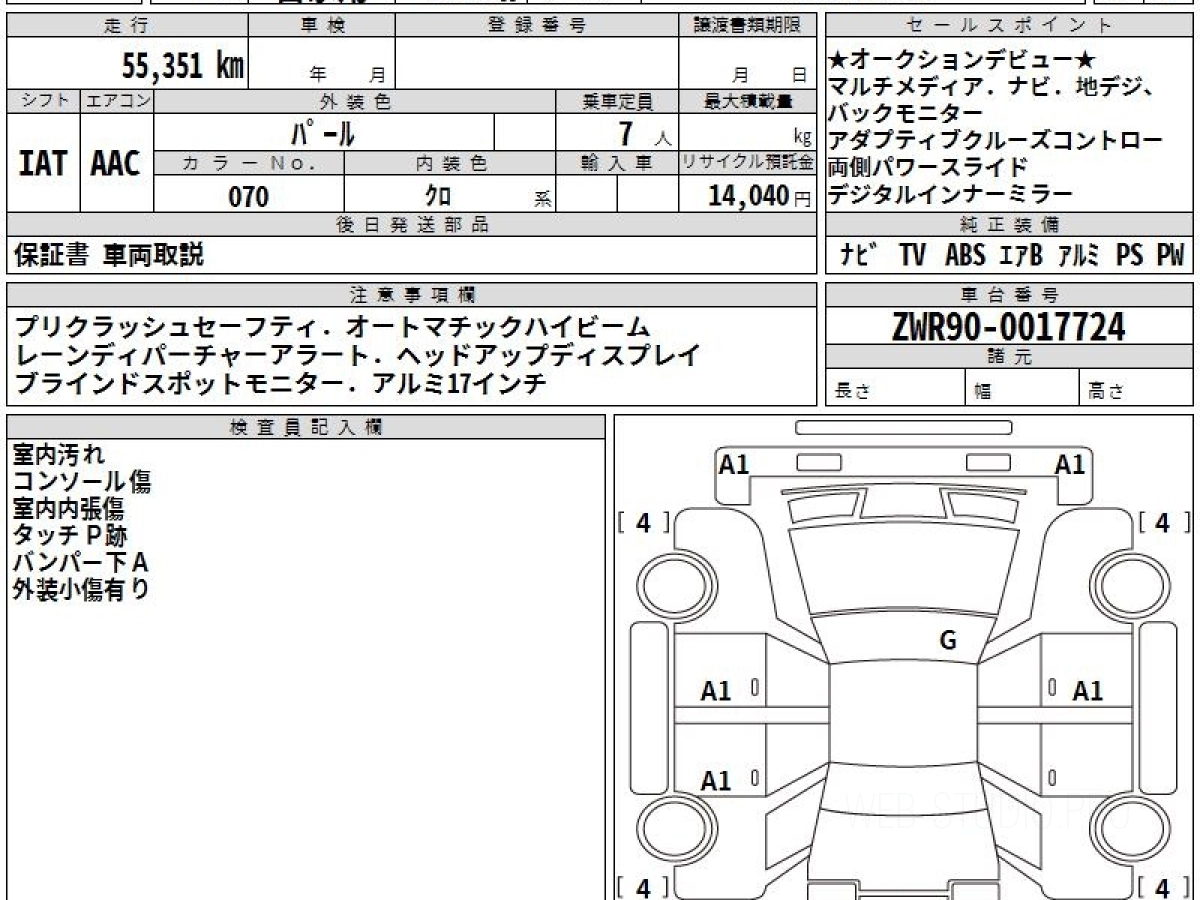
Task: Click the "幅" dimension label
Action: click(983, 392)
